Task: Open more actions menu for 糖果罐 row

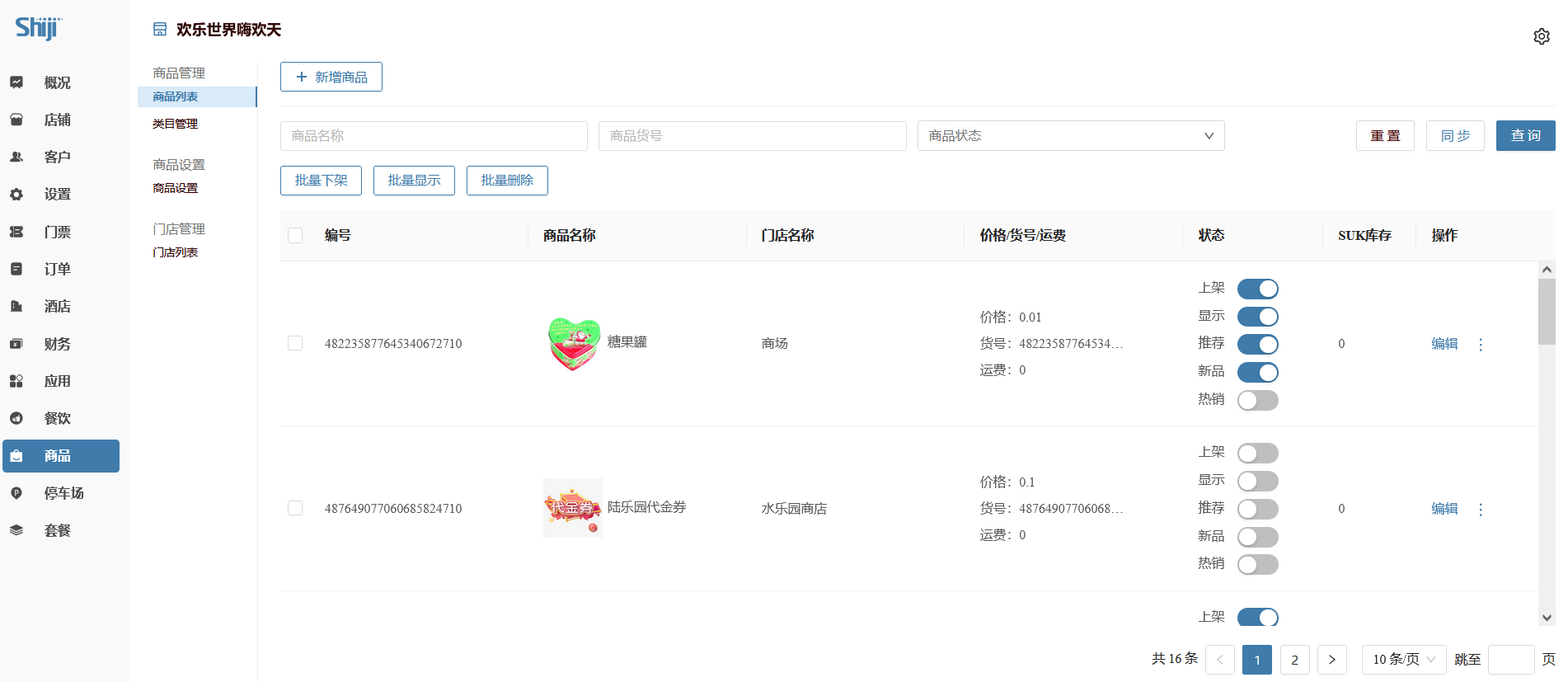Action: pyautogui.click(x=1481, y=345)
